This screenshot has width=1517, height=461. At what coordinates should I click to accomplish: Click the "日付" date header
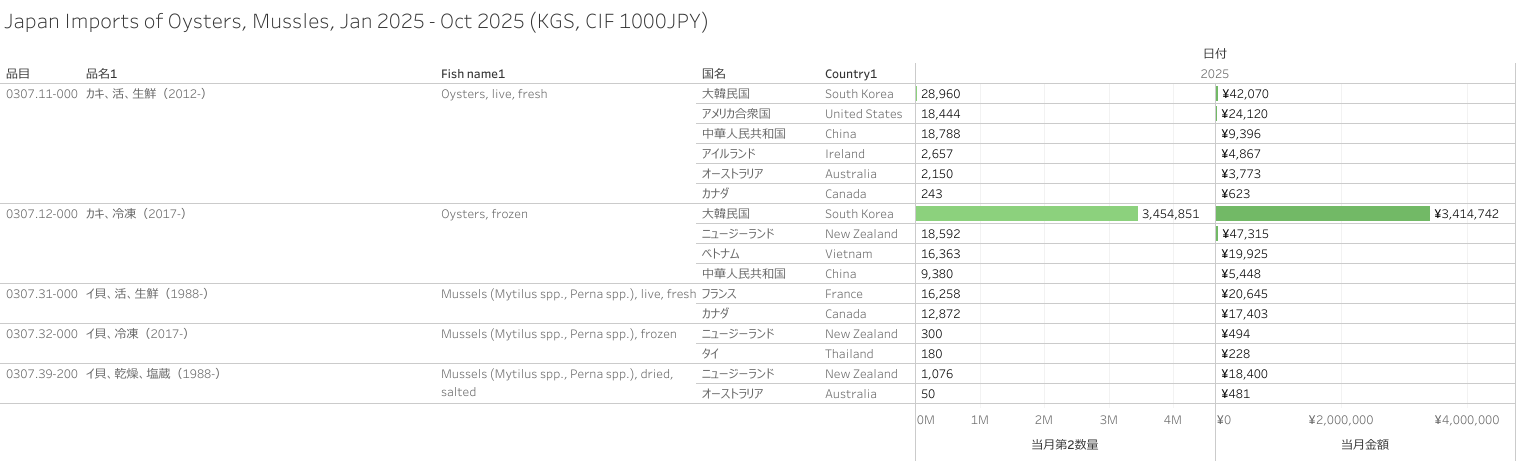pos(1215,53)
